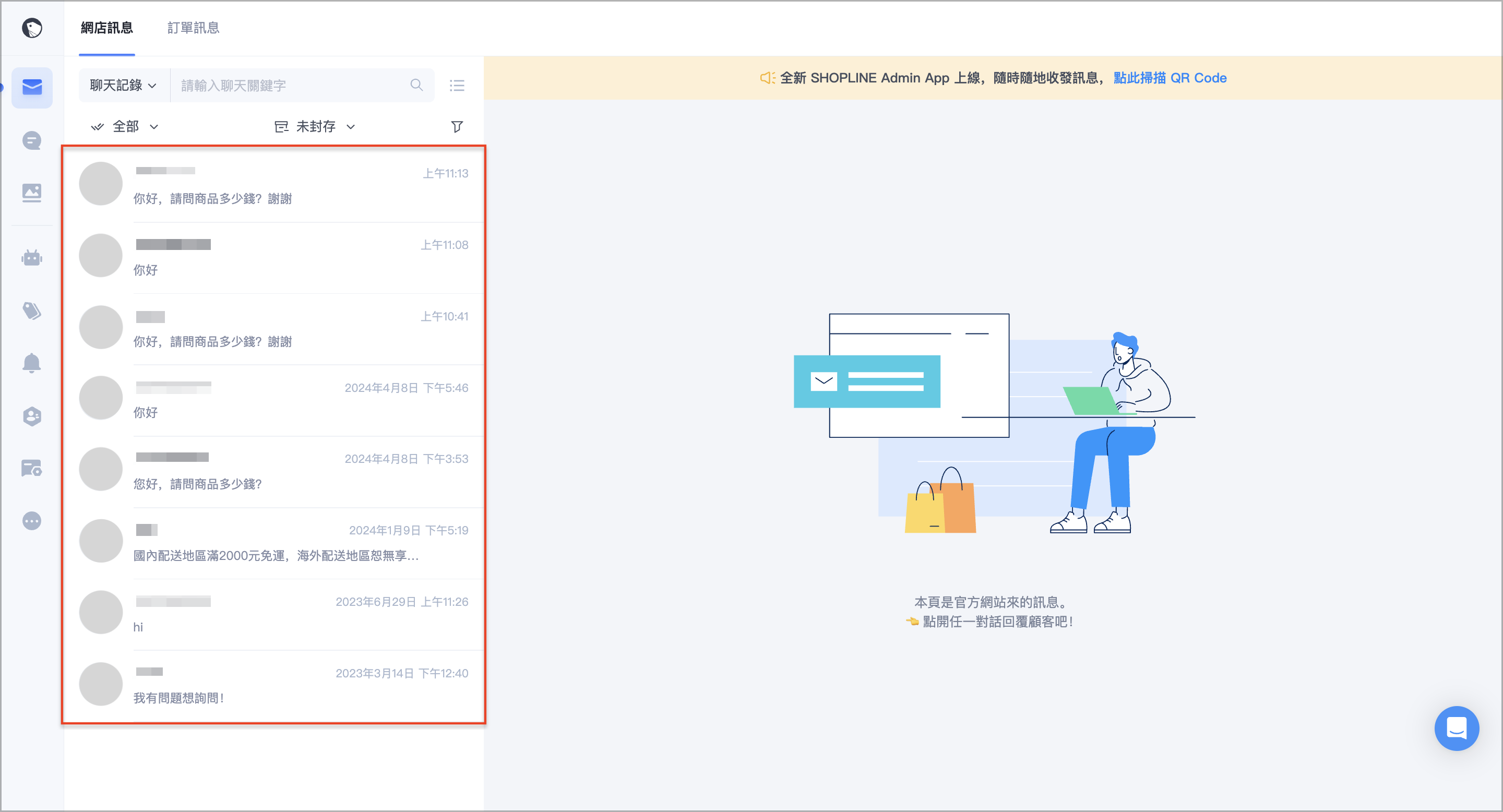Viewport: 1503px width, 812px height.
Task: Click the 未封存 archive box icon
Action: 281,127
